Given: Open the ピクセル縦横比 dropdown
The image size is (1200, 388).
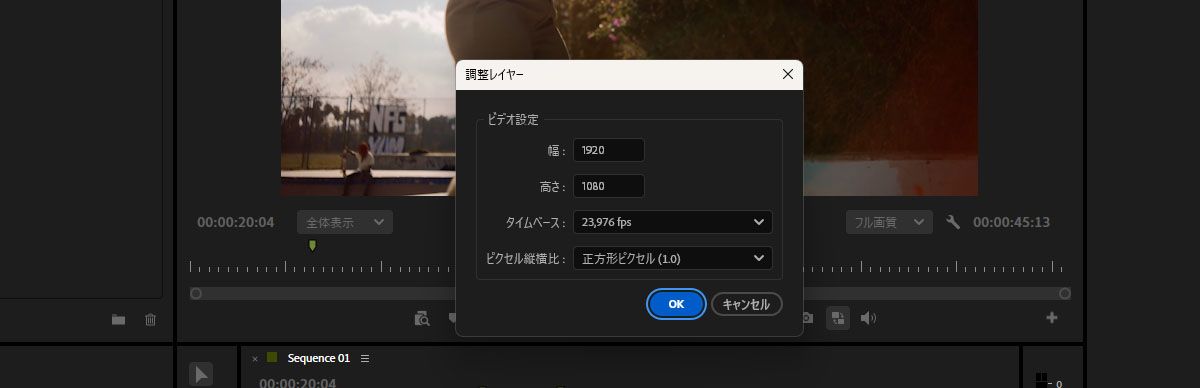Looking at the screenshot, I should [x=672, y=258].
